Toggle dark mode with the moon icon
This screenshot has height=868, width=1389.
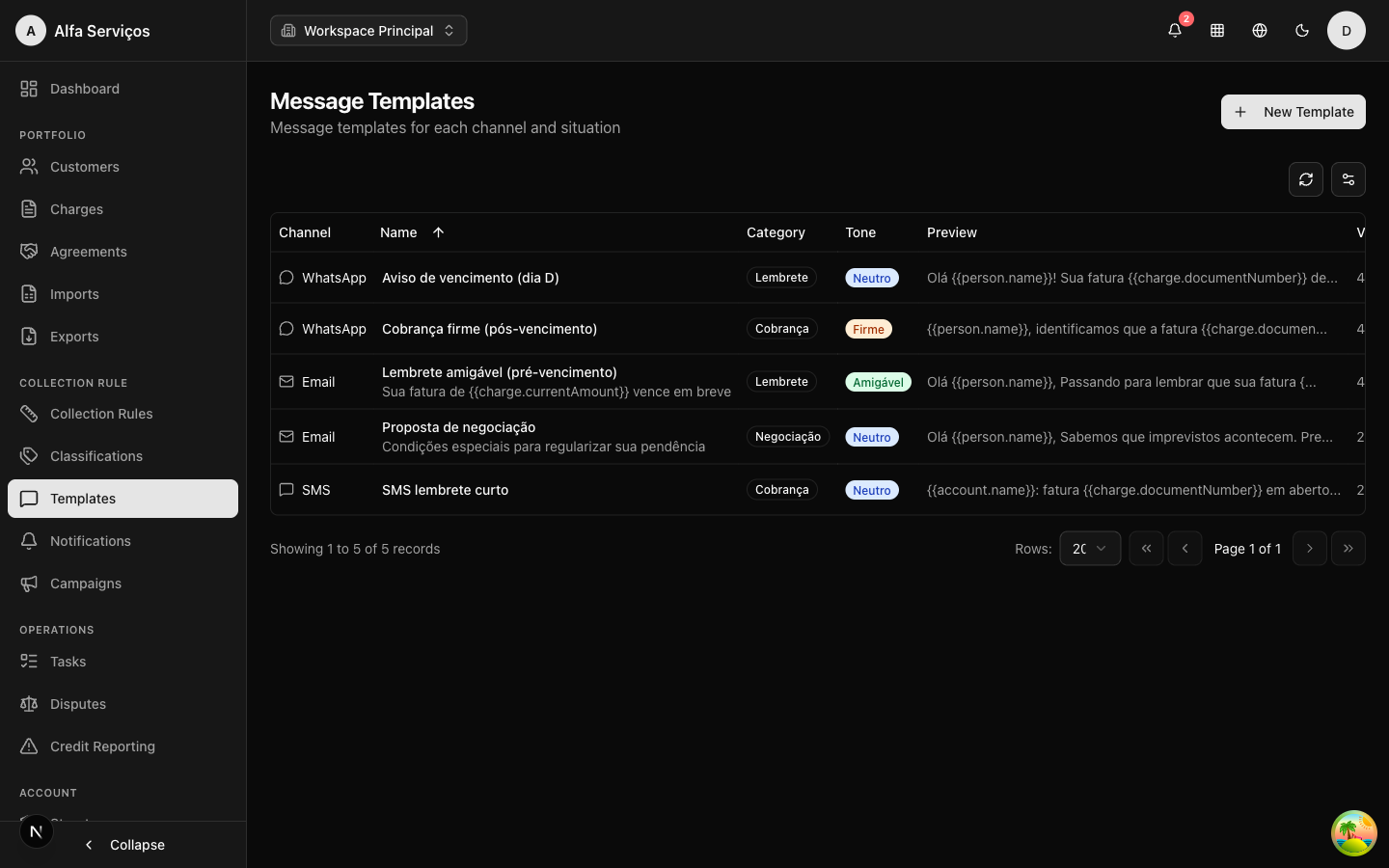pos(1302,30)
